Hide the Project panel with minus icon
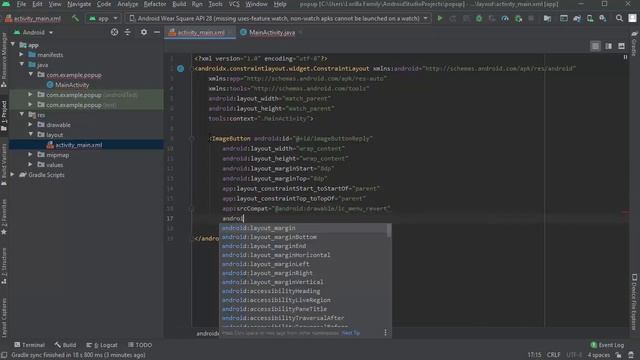Image resolution: width=640 pixels, height=360 pixels. pos(157,32)
